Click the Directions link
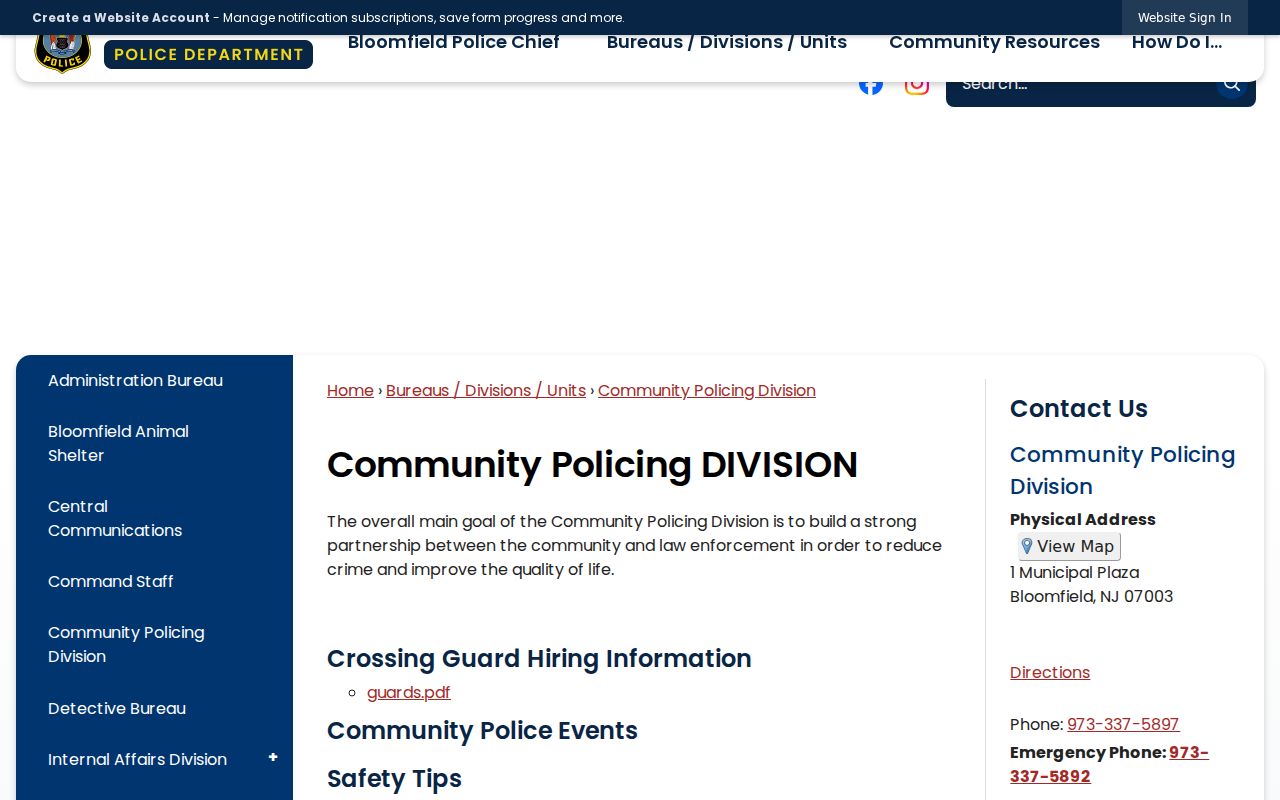Viewport: 1280px width, 800px height. [1050, 672]
